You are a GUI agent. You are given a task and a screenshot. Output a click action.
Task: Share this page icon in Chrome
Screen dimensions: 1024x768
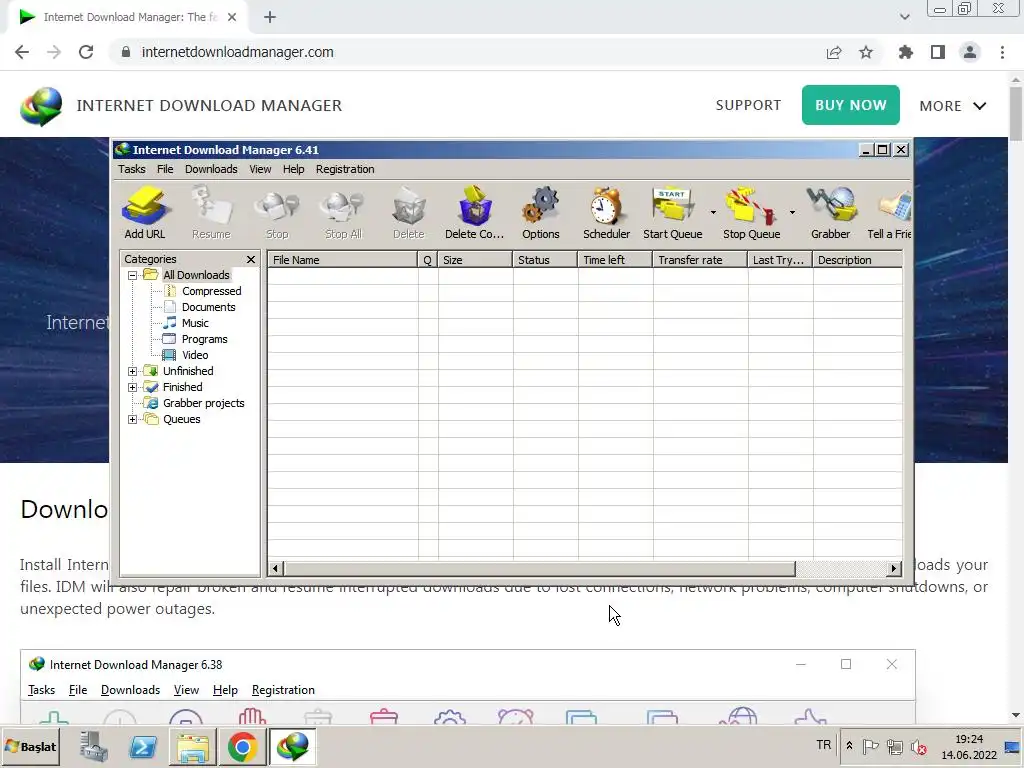tap(834, 52)
